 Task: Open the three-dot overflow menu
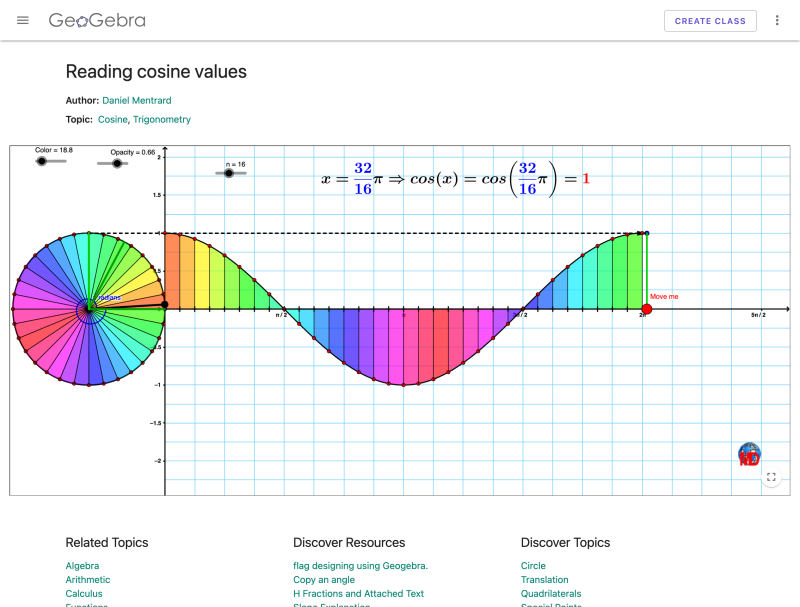coord(777,20)
